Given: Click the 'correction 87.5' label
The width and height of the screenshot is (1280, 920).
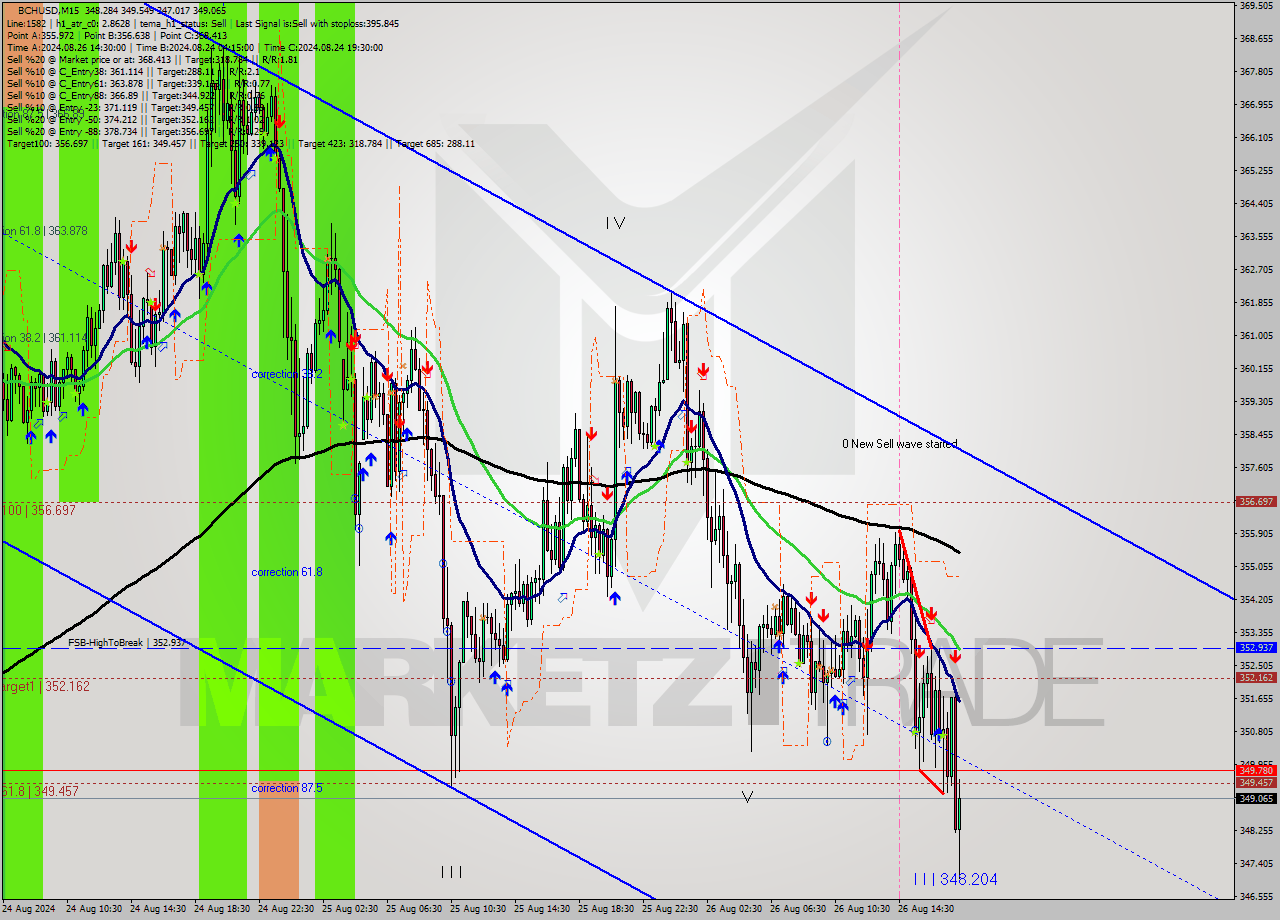Looking at the screenshot, I should [287, 788].
